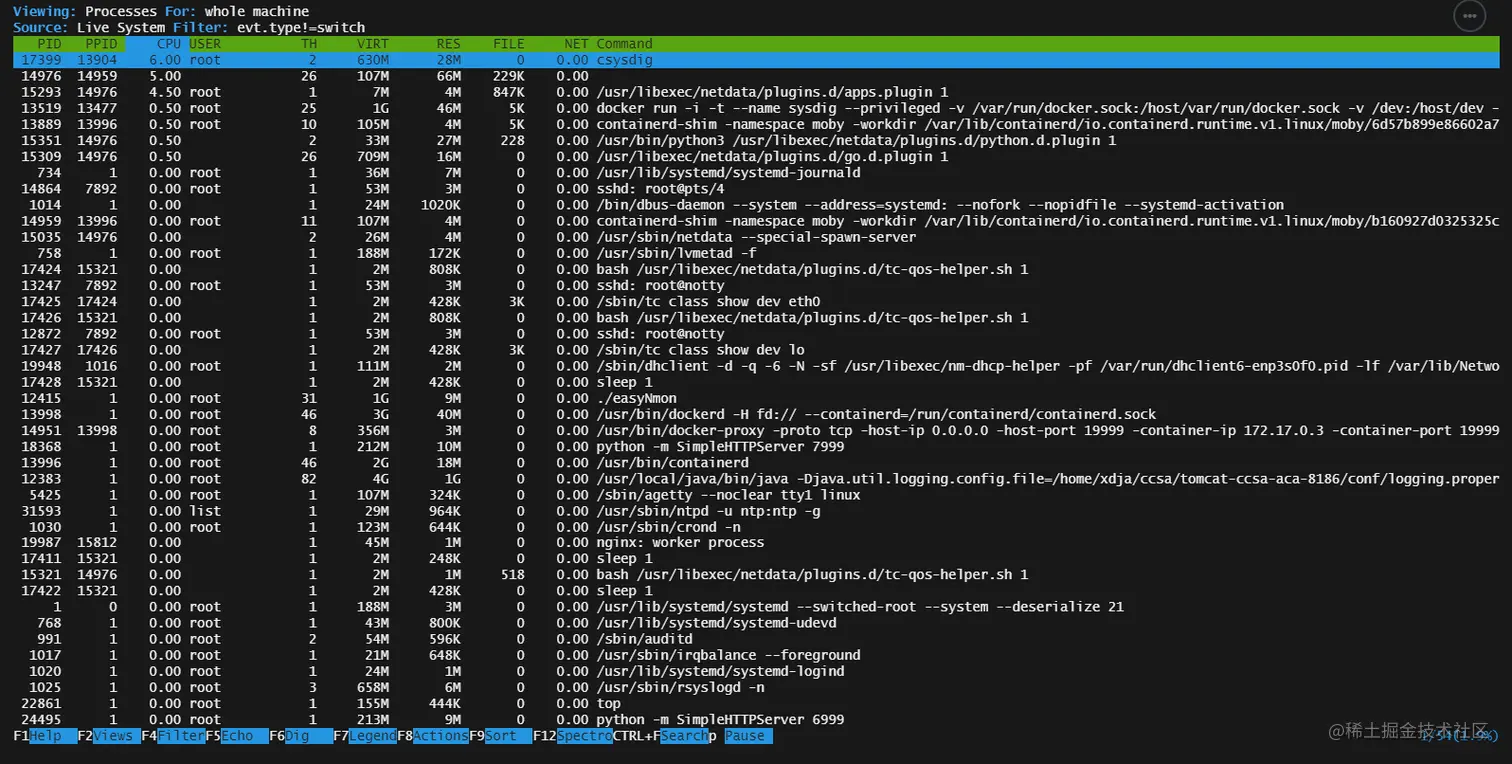Screen dimensions: 1512x764
Task: Select the lvmetad -f process row
Action: pyautogui.click(x=756, y=253)
